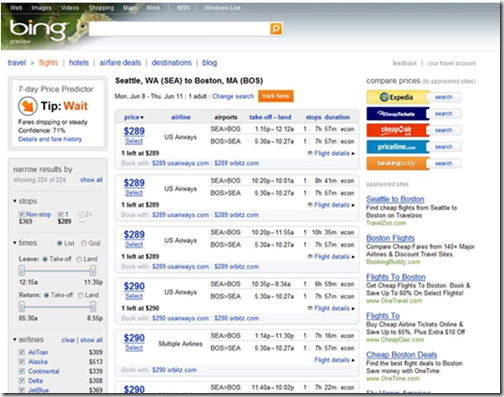Select the Grid radio button under times
The image size is (504, 397).
pos(84,243)
